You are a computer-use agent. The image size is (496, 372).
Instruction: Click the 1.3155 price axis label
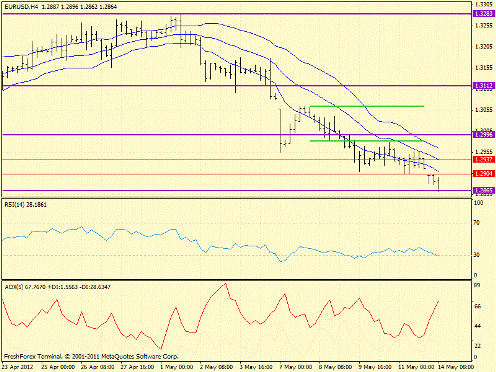[484, 68]
